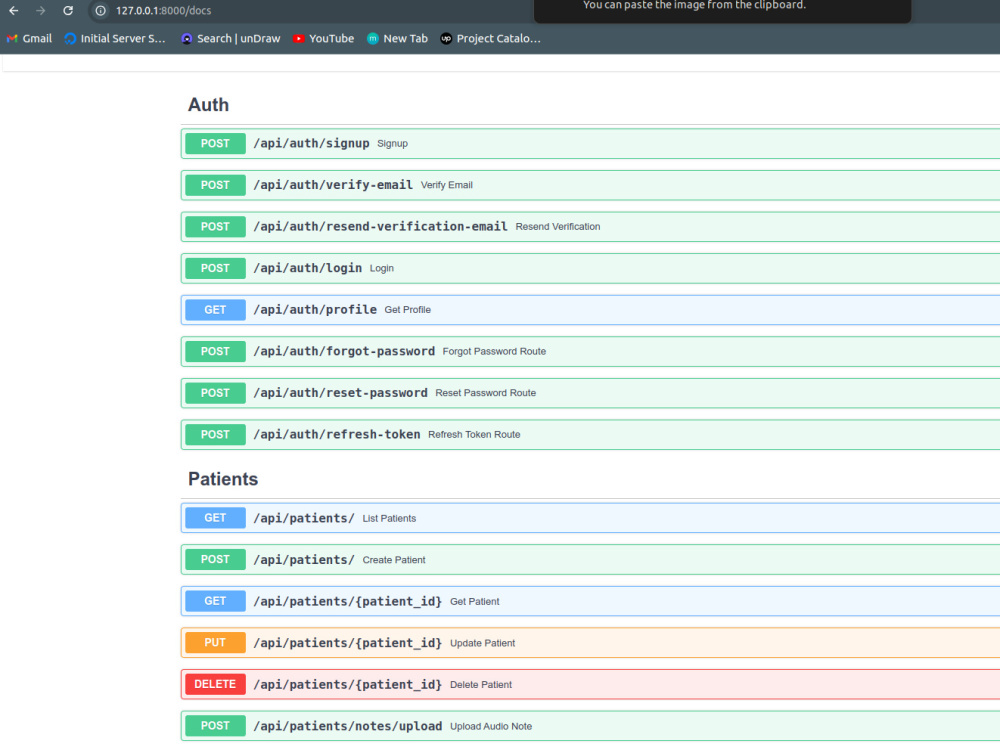Viewport: 1000px width, 750px height.
Task: Click the GET badge on profile row
Action: point(216,310)
